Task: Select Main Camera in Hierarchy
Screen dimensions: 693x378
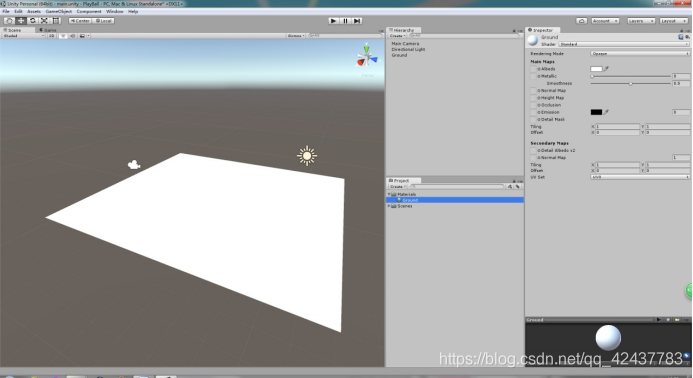Action: (405, 44)
